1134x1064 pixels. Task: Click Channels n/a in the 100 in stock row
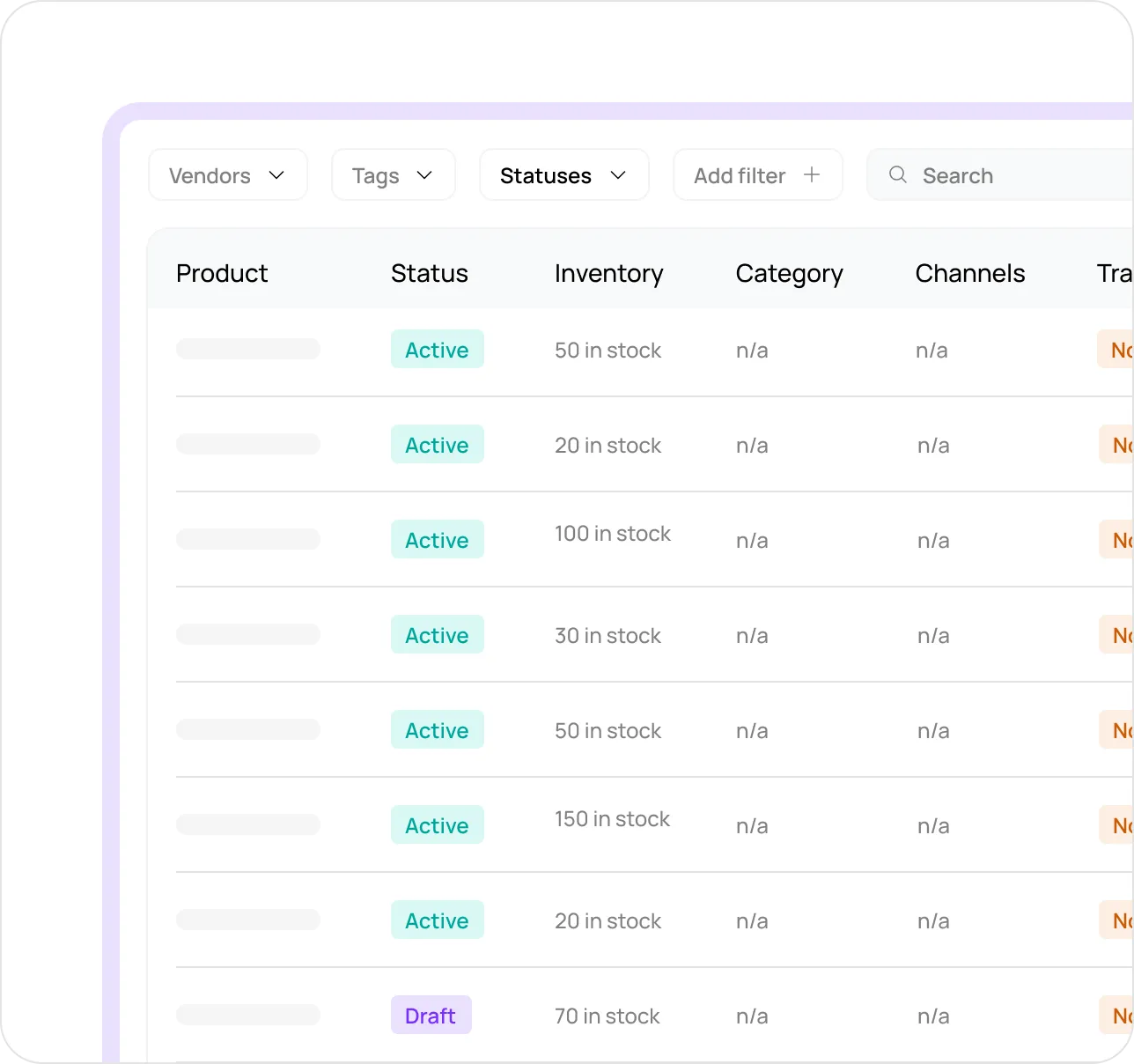pyautogui.click(x=934, y=541)
